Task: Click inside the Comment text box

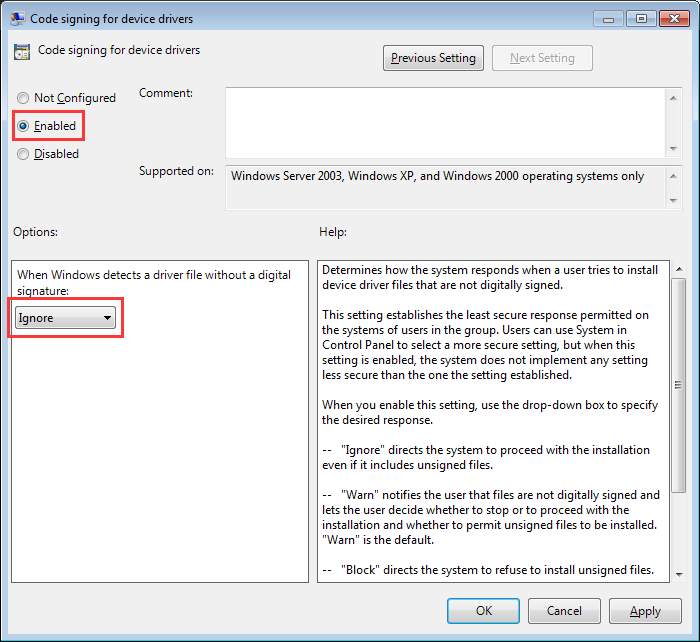Action: click(446, 123)
